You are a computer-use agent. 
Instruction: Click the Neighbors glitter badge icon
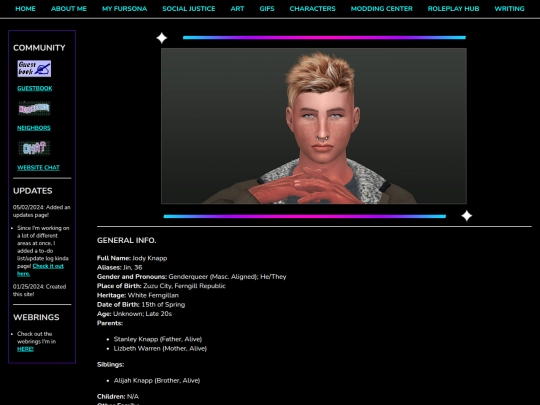click(34, 108)
